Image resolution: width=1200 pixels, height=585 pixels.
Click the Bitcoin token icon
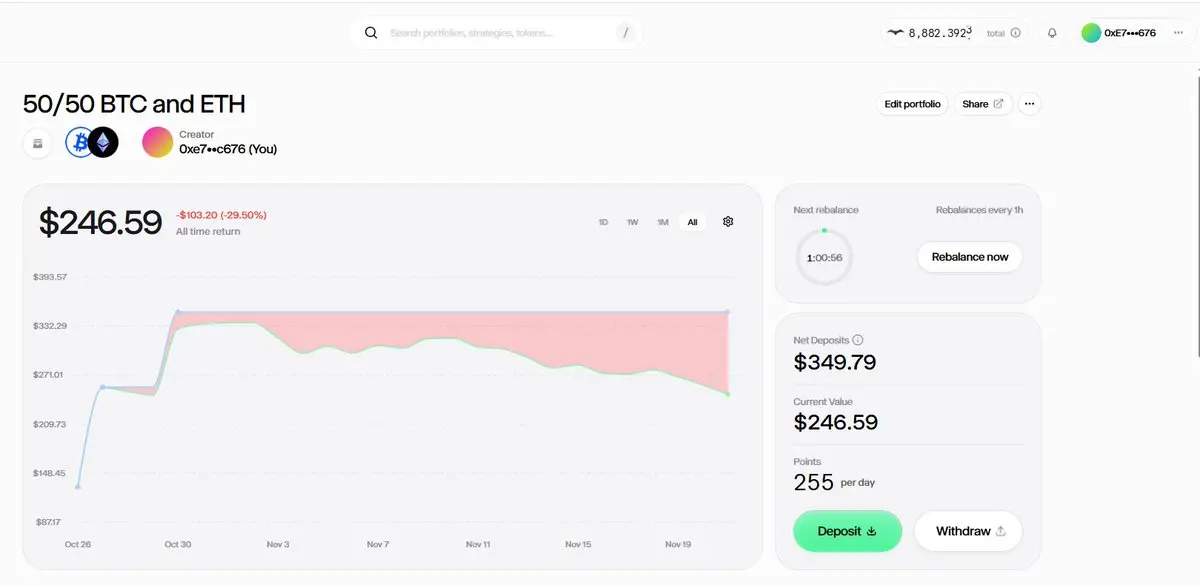pyautogui.click(x=80, y=143)
